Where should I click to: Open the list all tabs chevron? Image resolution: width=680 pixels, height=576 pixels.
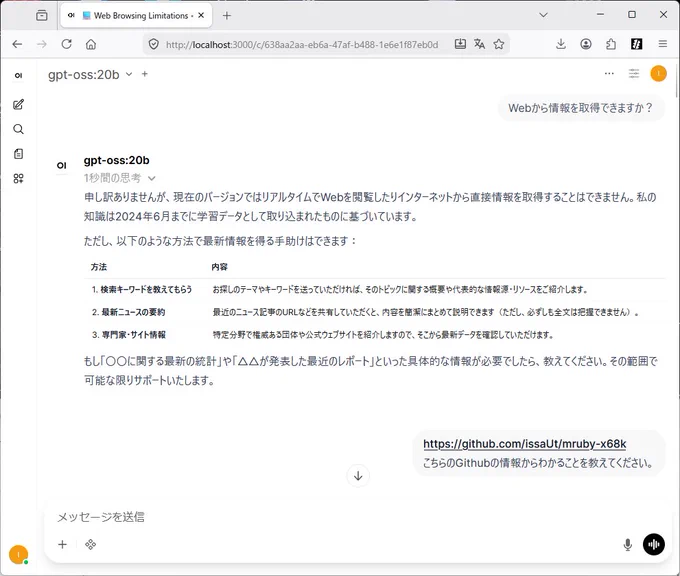[x=543, y=15]
